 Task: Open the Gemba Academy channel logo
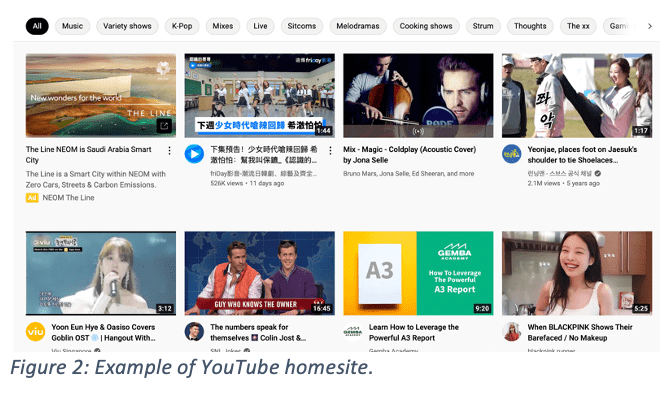[x=353, y=331]
